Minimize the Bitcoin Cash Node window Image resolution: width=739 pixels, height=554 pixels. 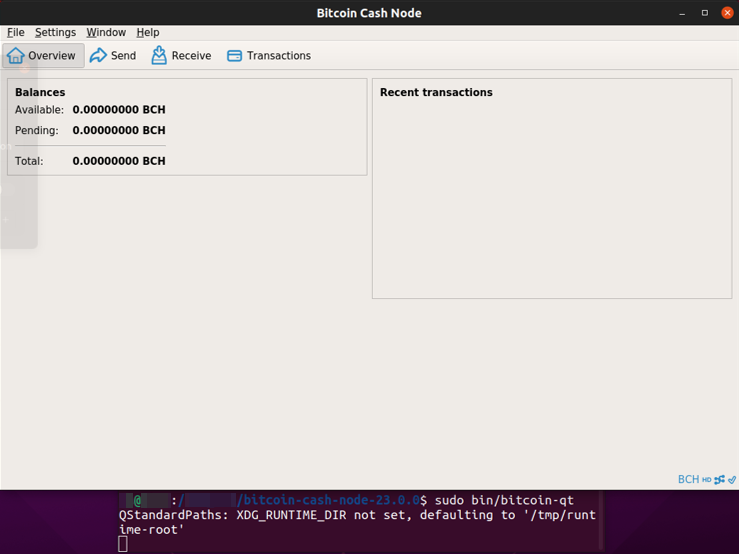[x=680, y=13]
